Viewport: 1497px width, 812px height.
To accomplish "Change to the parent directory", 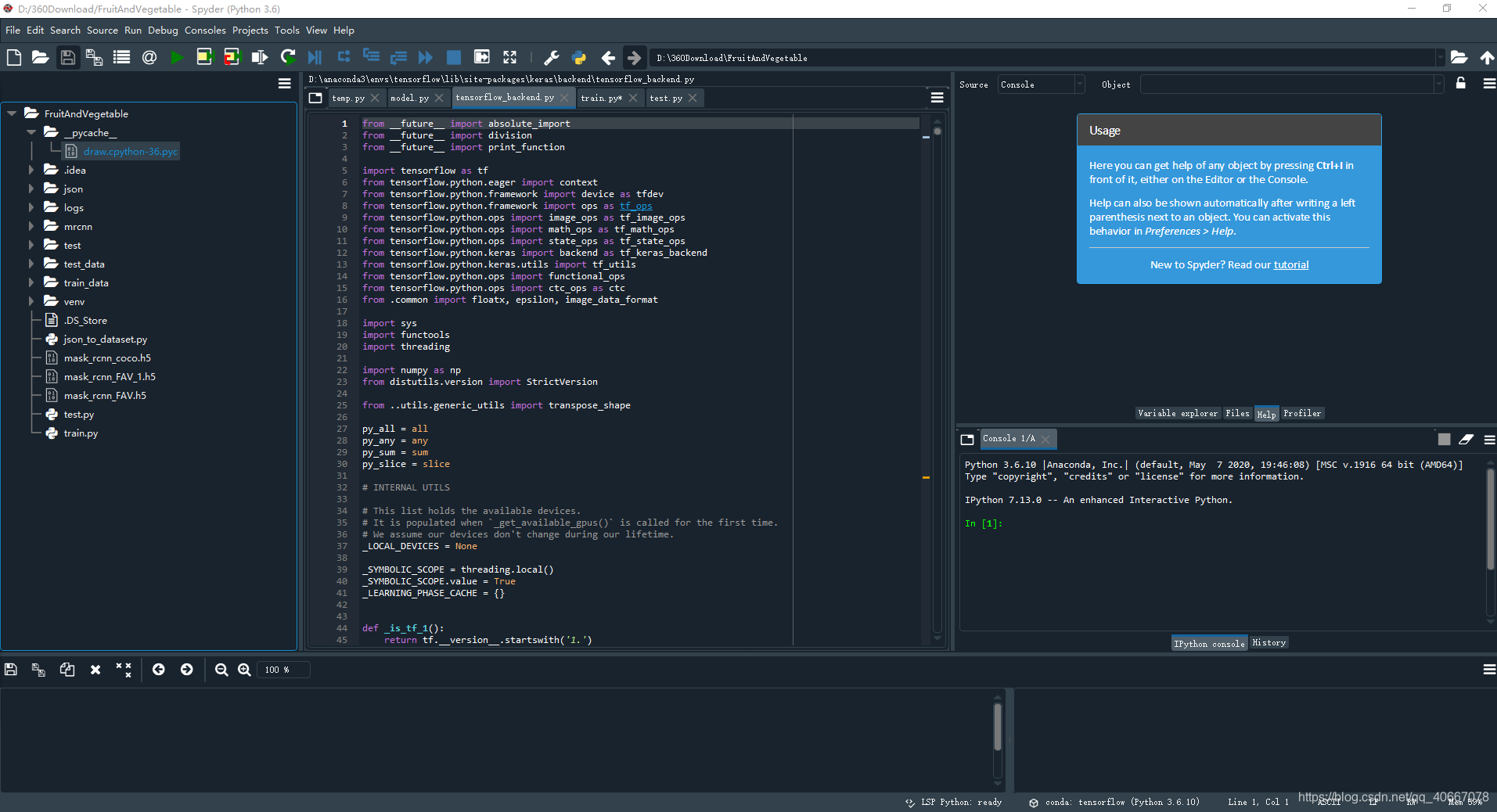I will tap(1487, 57).
